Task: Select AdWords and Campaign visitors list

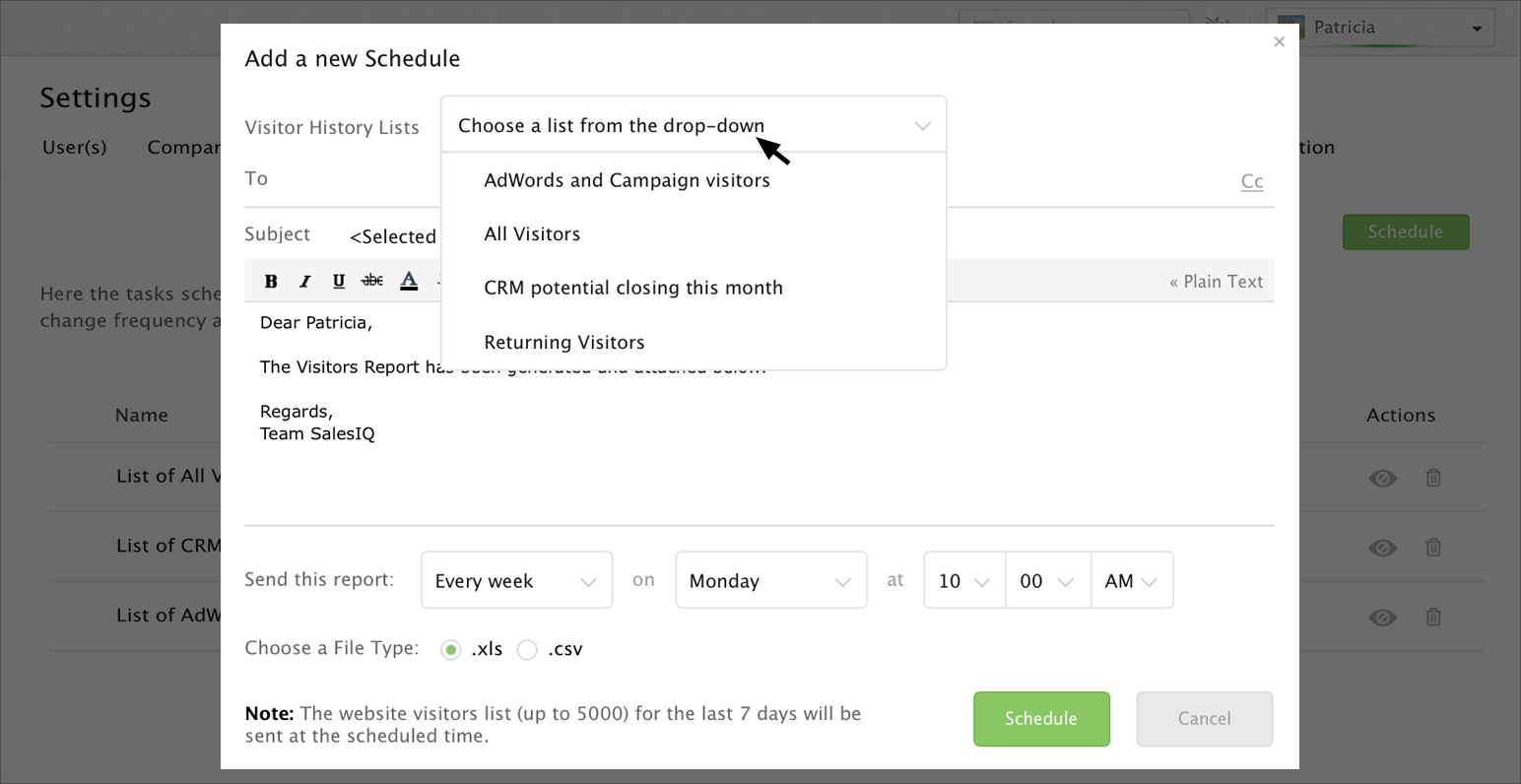Action: pyautogui.click(x=627, y=180)
